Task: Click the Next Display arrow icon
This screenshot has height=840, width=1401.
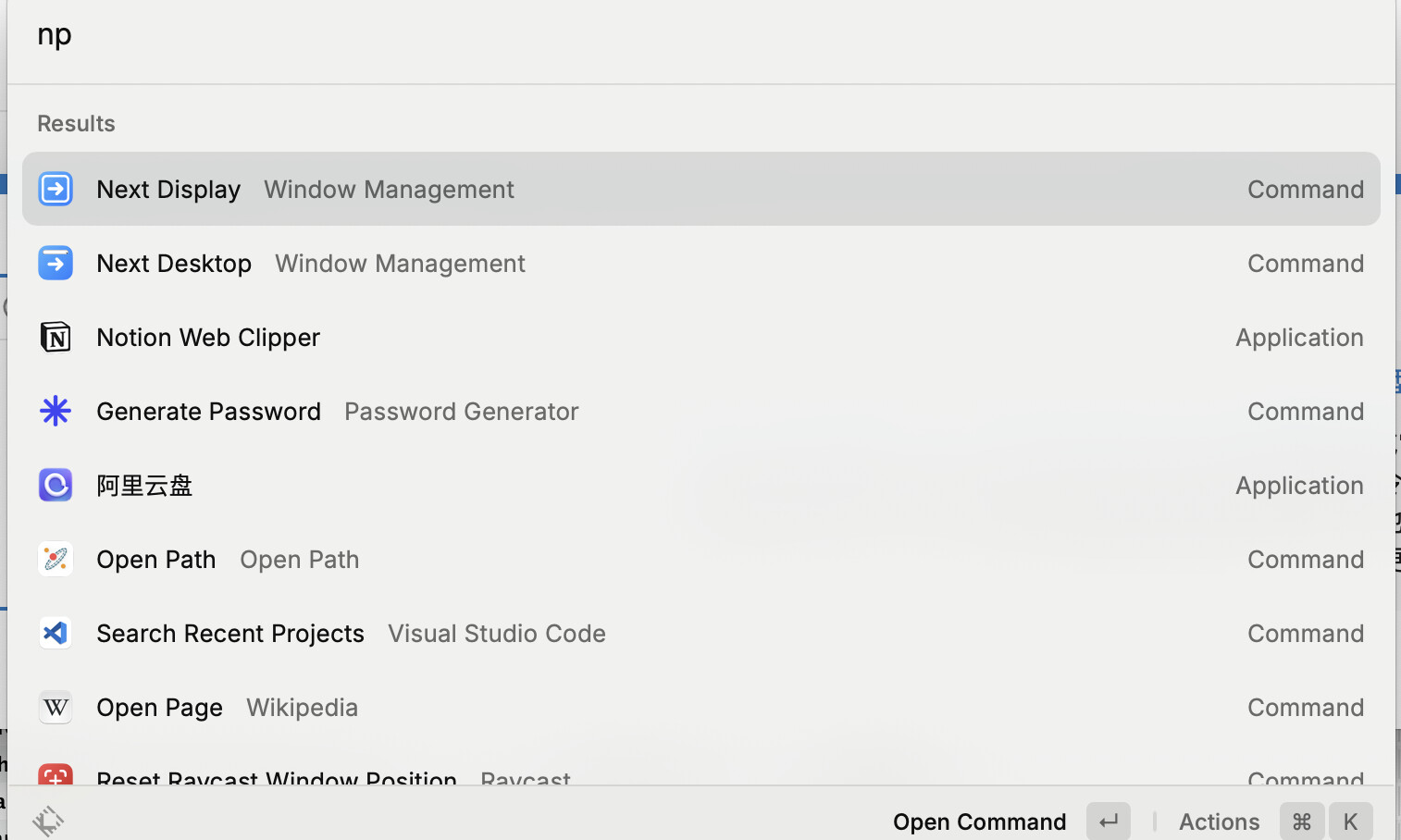Action: (56, 189)
